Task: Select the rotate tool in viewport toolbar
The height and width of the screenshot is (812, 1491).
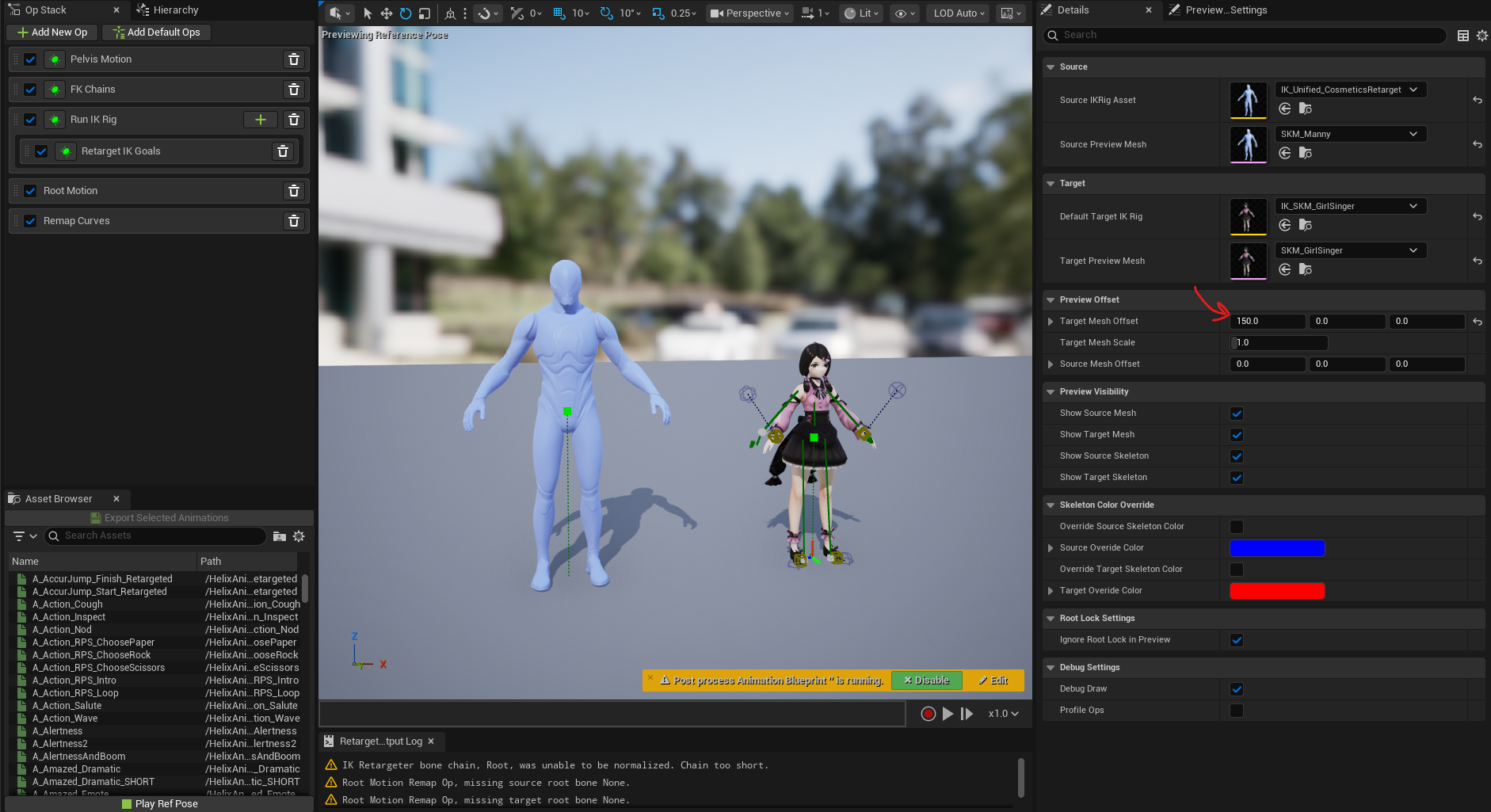Action: 406,13
